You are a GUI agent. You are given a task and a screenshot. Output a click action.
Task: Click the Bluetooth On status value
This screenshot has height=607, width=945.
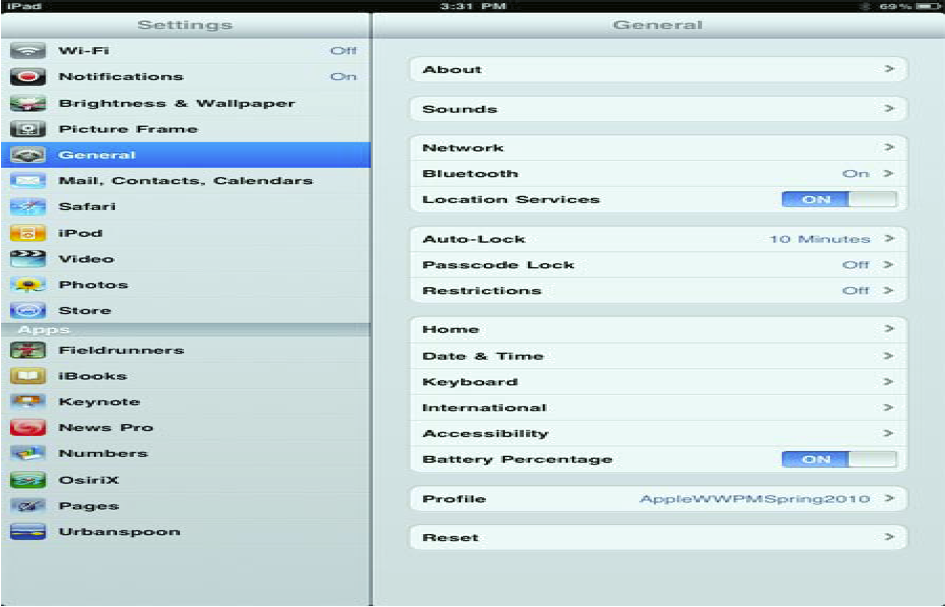(x=855, y=174)
